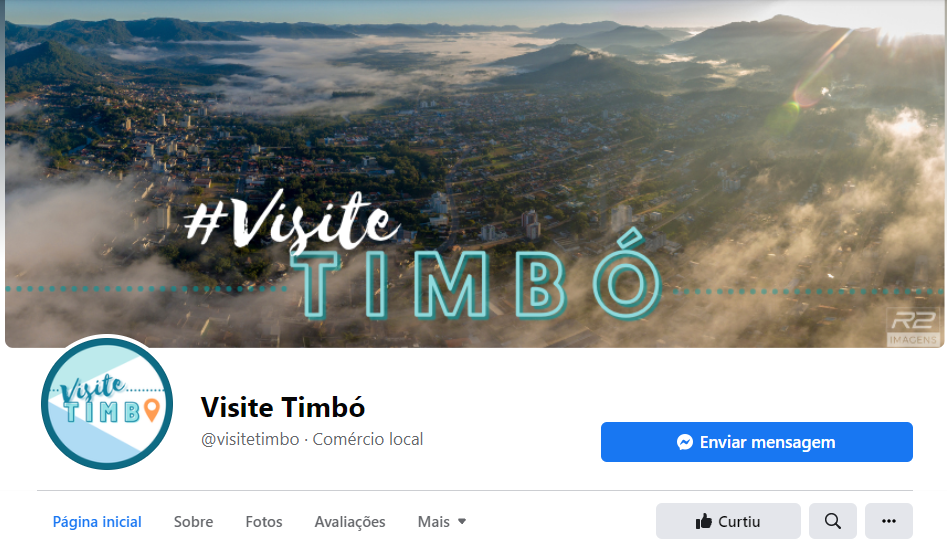Click the orange location pin in logo
This screenshot has height=546, width=947.
coord(152,410)
